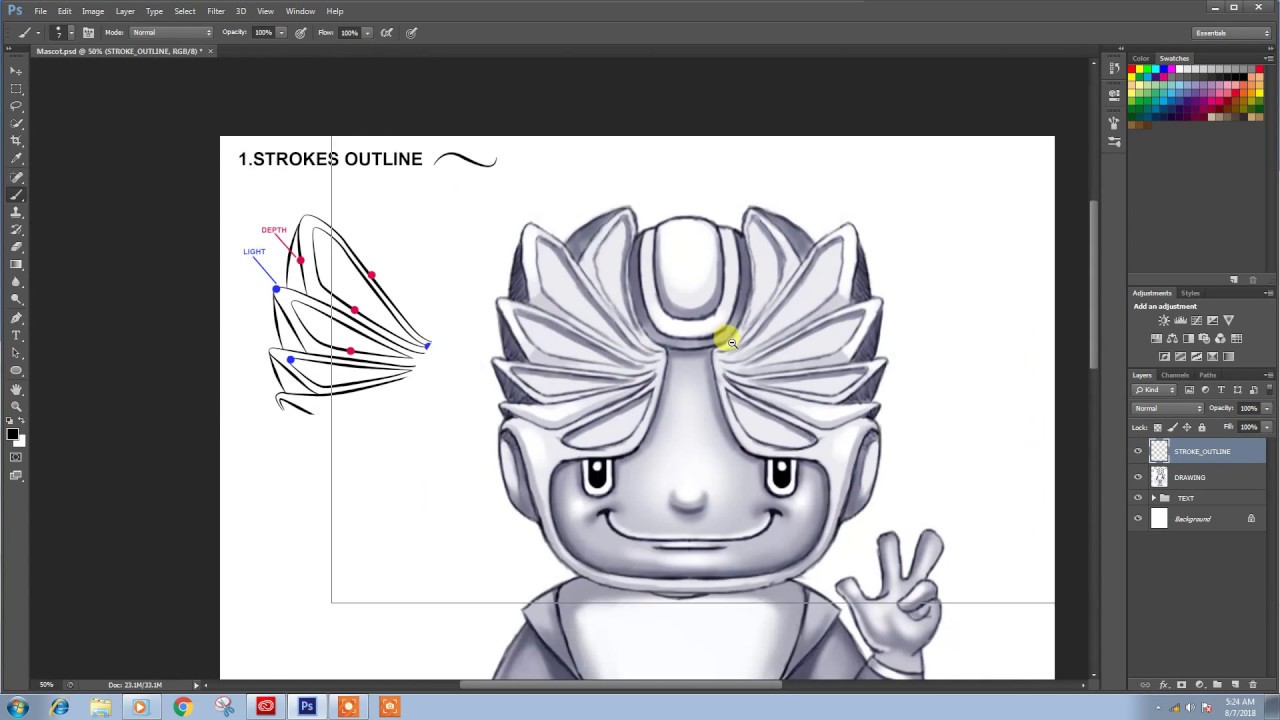The width and height of the screenshot is (1280, 720).
Task: Select the Pen tool
Action: [16, 318]
